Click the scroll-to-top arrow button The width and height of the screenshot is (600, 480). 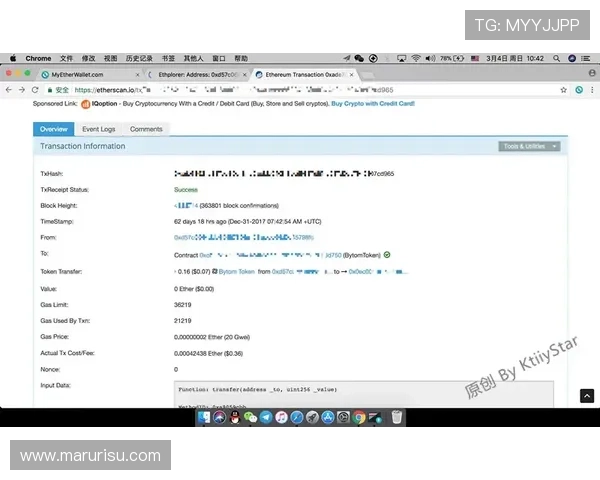[587, 396]
